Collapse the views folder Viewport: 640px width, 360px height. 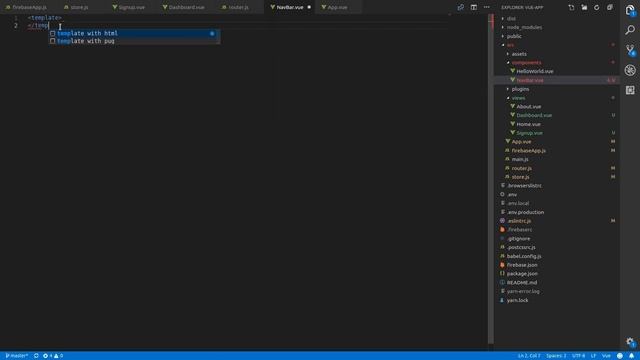(x=518, y=98)
